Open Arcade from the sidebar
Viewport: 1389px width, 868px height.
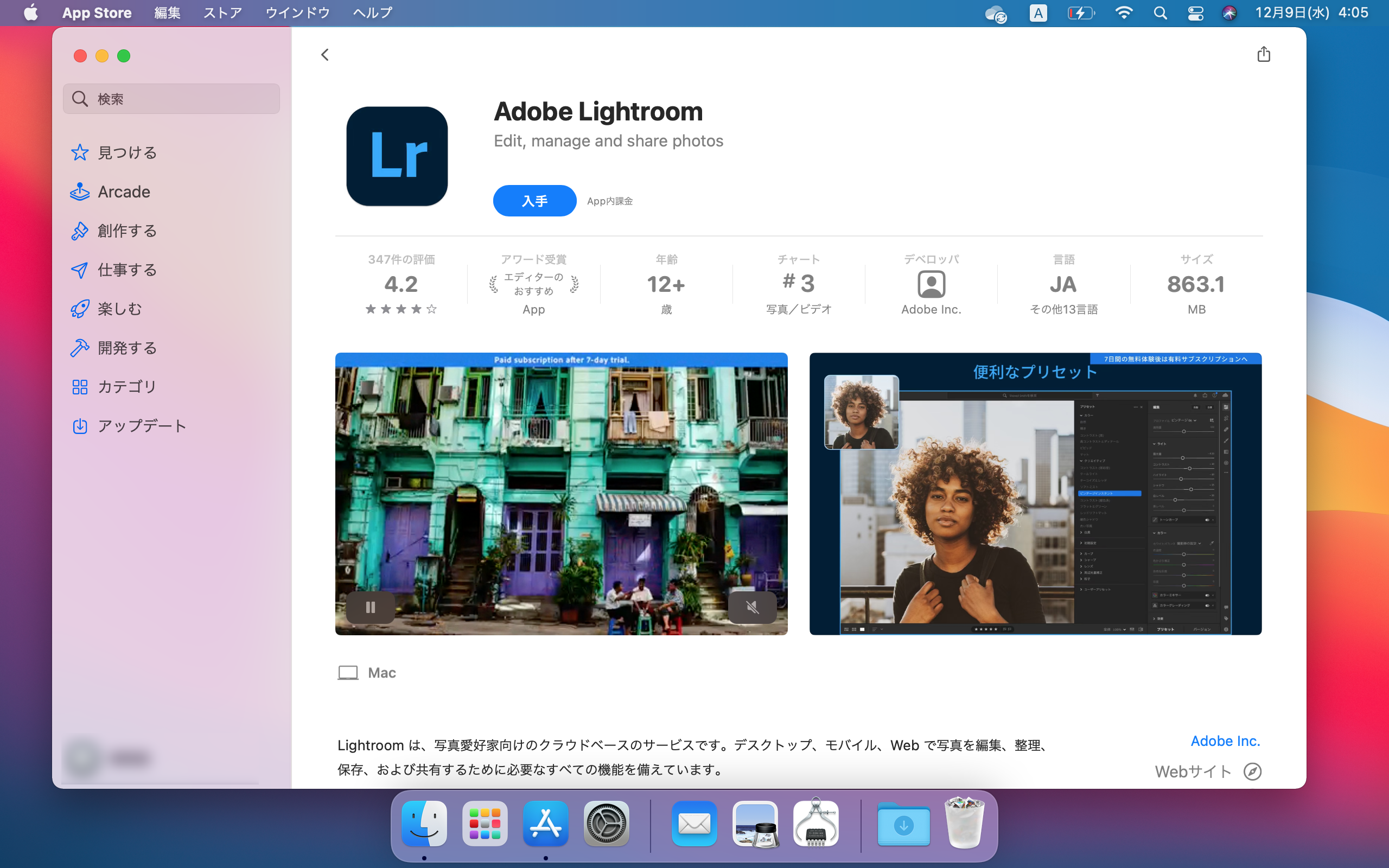[123, 191]
